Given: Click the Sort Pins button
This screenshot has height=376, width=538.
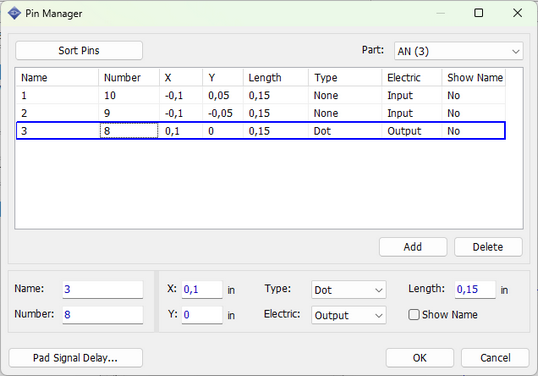Looking at the screenshot, I should coord(79,50).
